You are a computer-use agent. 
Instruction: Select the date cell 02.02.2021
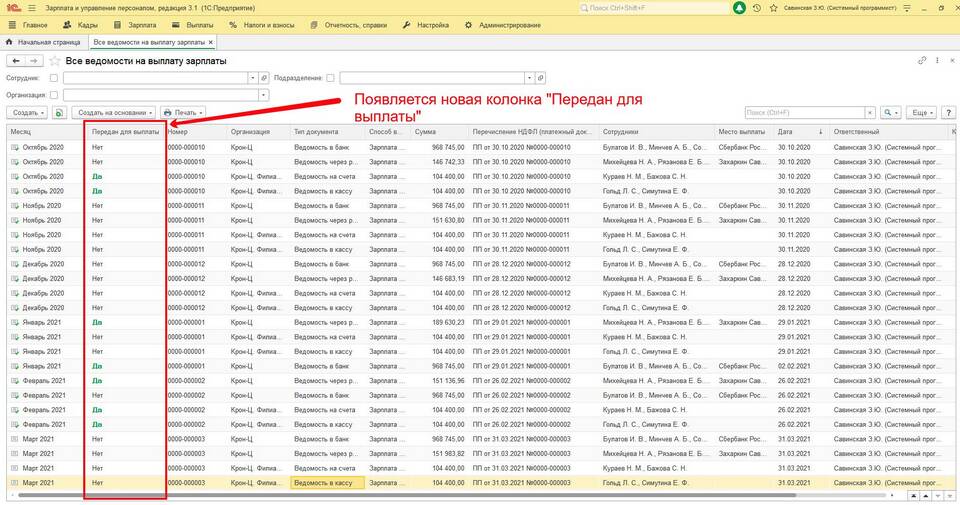(800, 366)
